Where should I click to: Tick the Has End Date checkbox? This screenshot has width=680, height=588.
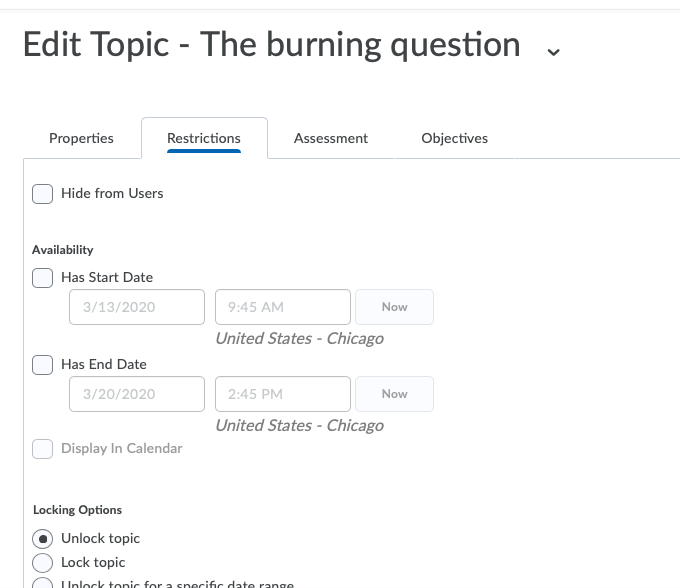pyautogui.click(x=43, y=365)
